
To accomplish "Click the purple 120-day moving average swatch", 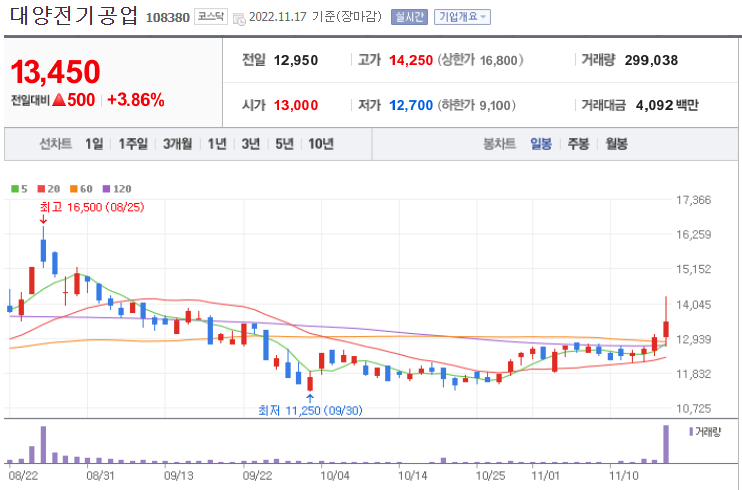I will (x=106, y=189).
